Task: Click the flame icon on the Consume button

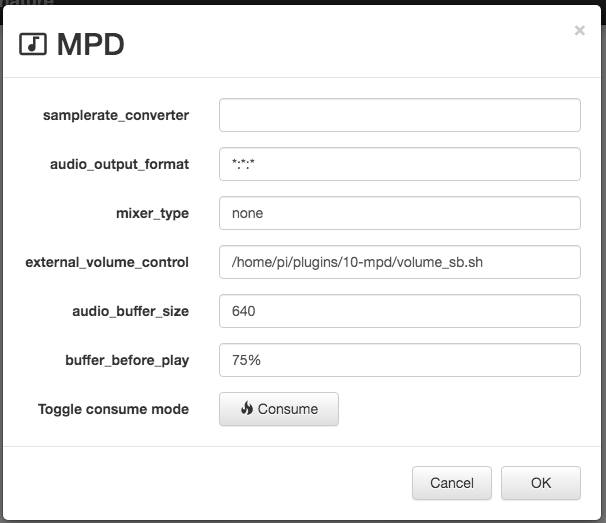Action: point(247,408)
